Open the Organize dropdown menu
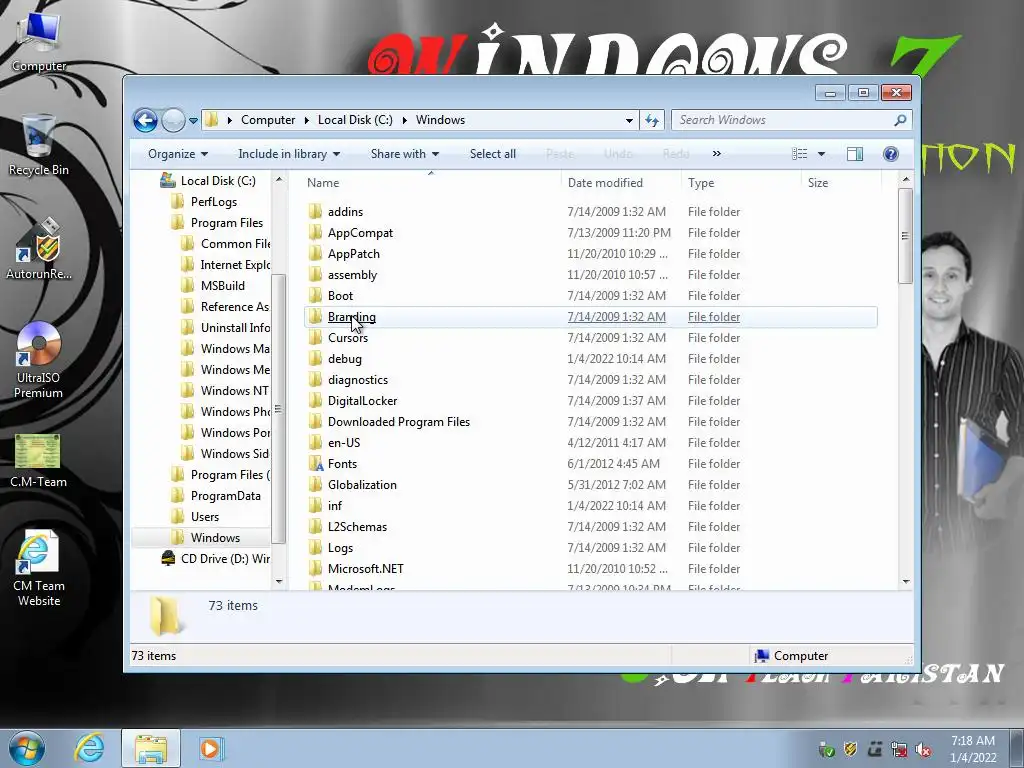 click(178, 154)
